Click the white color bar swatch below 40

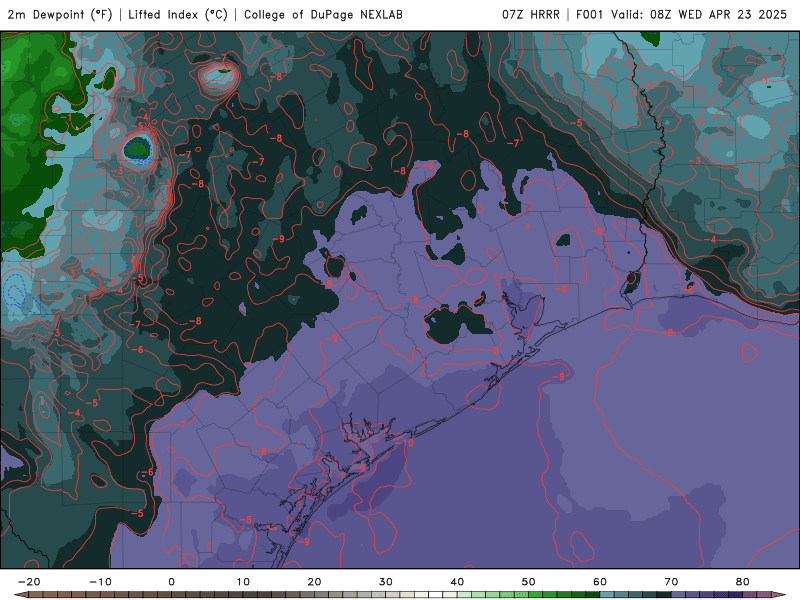click(x=436, y=594)
